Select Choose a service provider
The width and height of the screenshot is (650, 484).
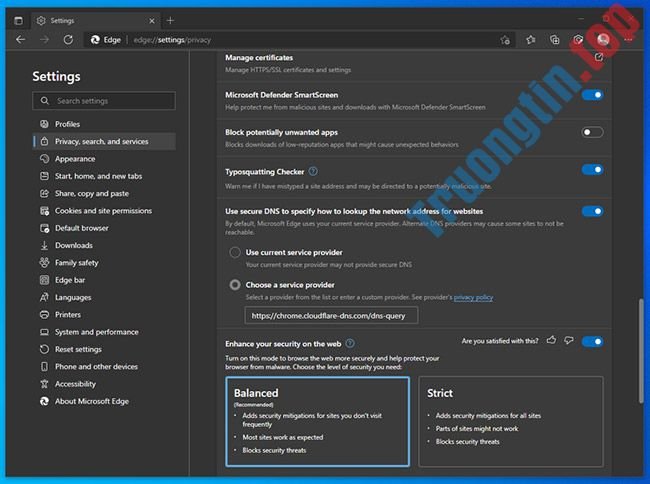click(x=235, y=285)
